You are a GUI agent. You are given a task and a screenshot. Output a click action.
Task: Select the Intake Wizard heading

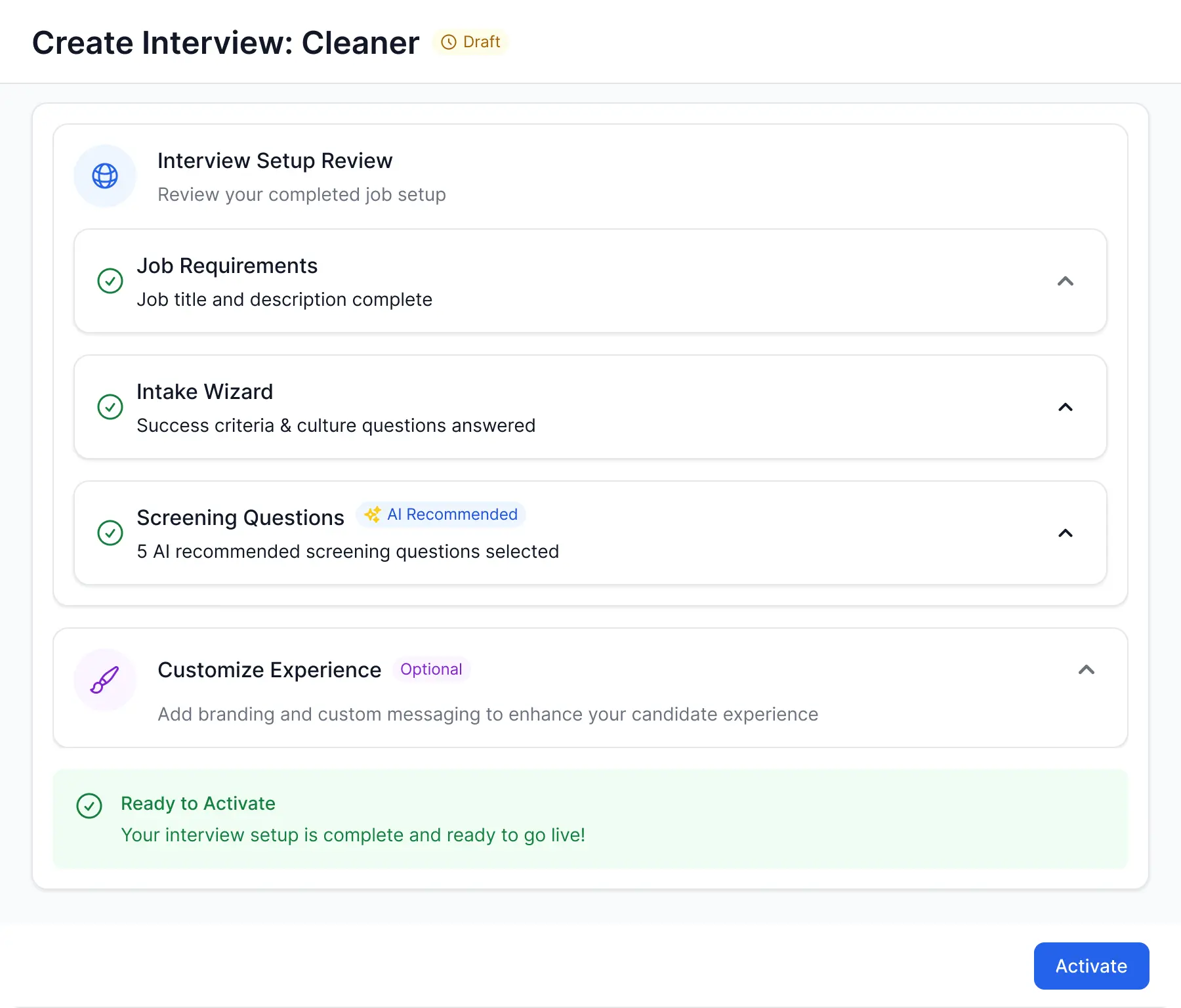click(x=205, y=392)
